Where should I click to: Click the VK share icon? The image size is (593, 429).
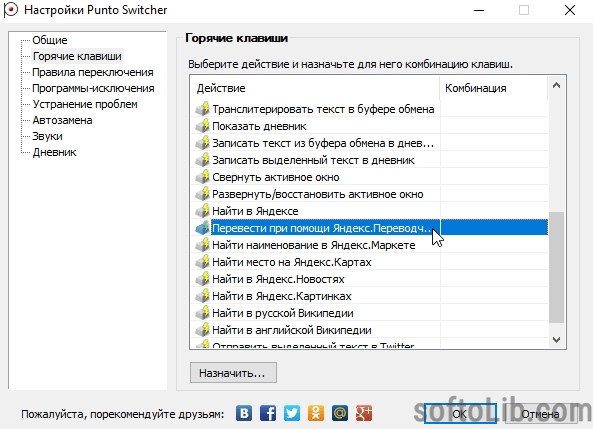[244, 413]
